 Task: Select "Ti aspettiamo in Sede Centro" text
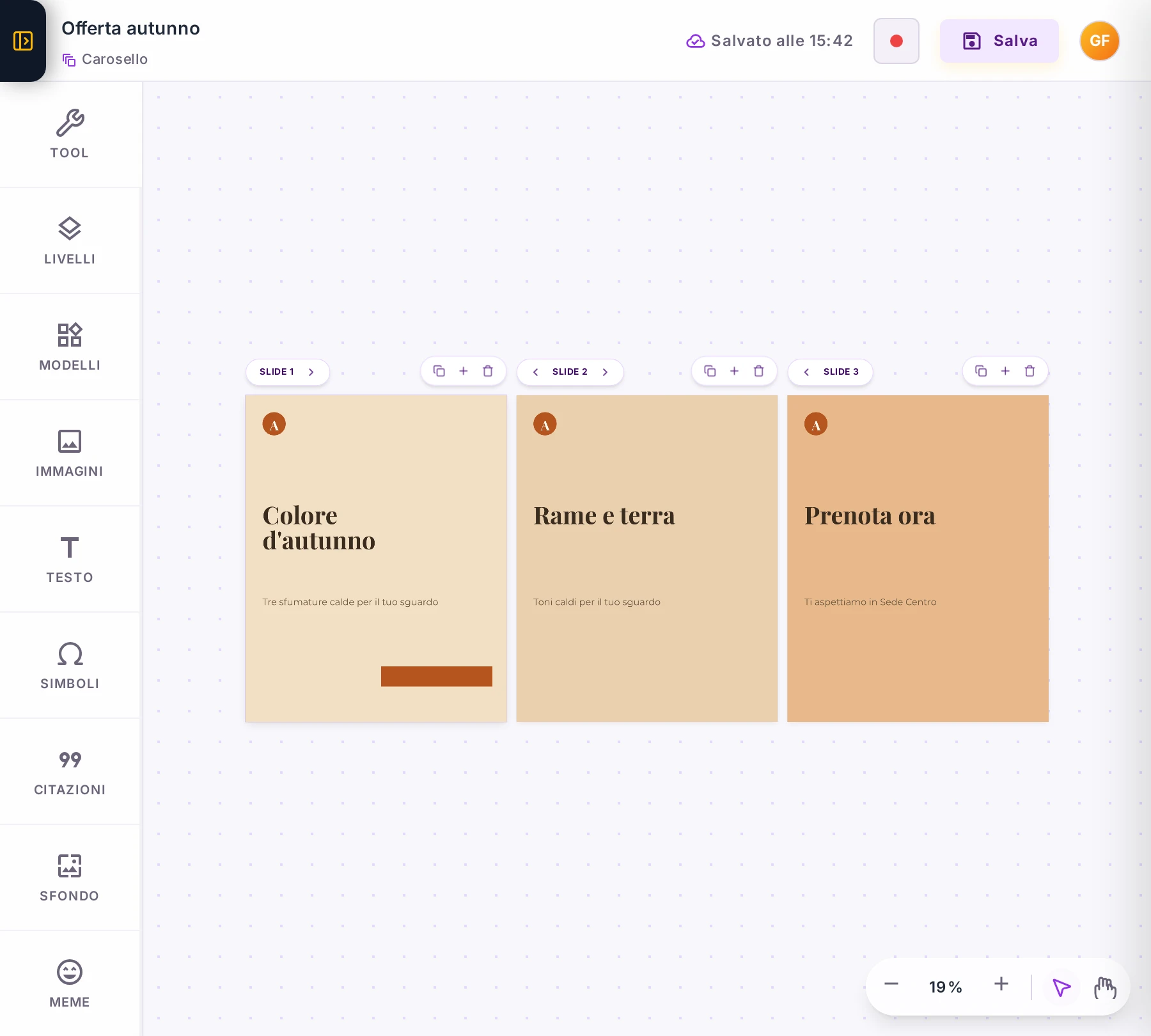click(870, 602)
